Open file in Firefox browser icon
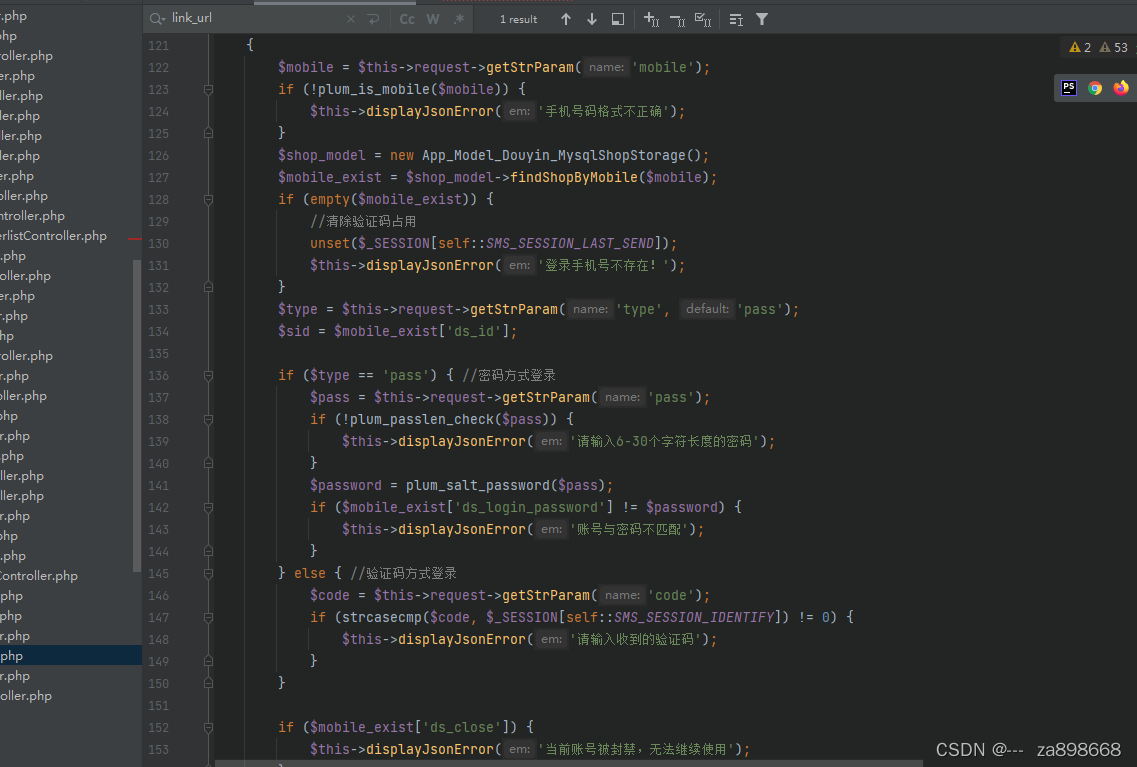Image resolution: width=1137 pixels, height=767 pixels. tap(1121, 88)
